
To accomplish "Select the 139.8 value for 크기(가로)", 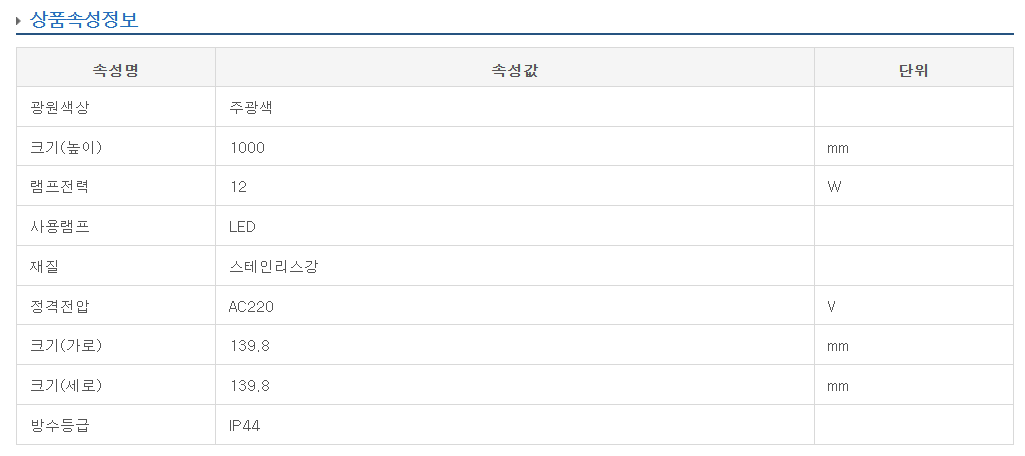I will click(x=250, y=346).
